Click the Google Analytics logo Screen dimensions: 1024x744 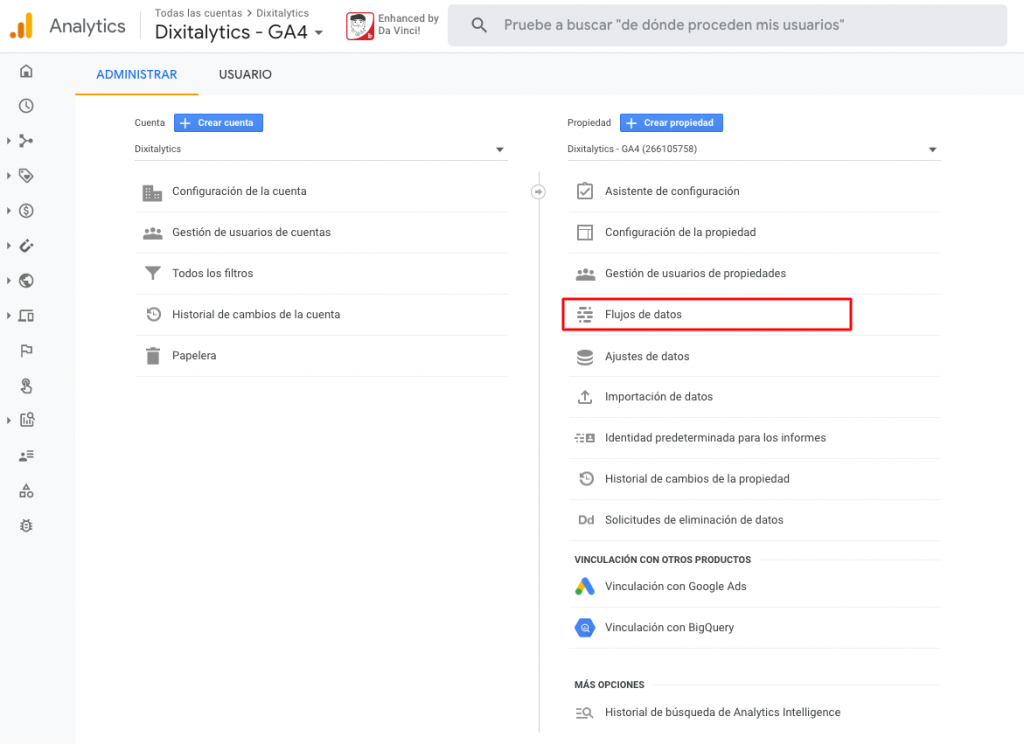pos(22,26)
